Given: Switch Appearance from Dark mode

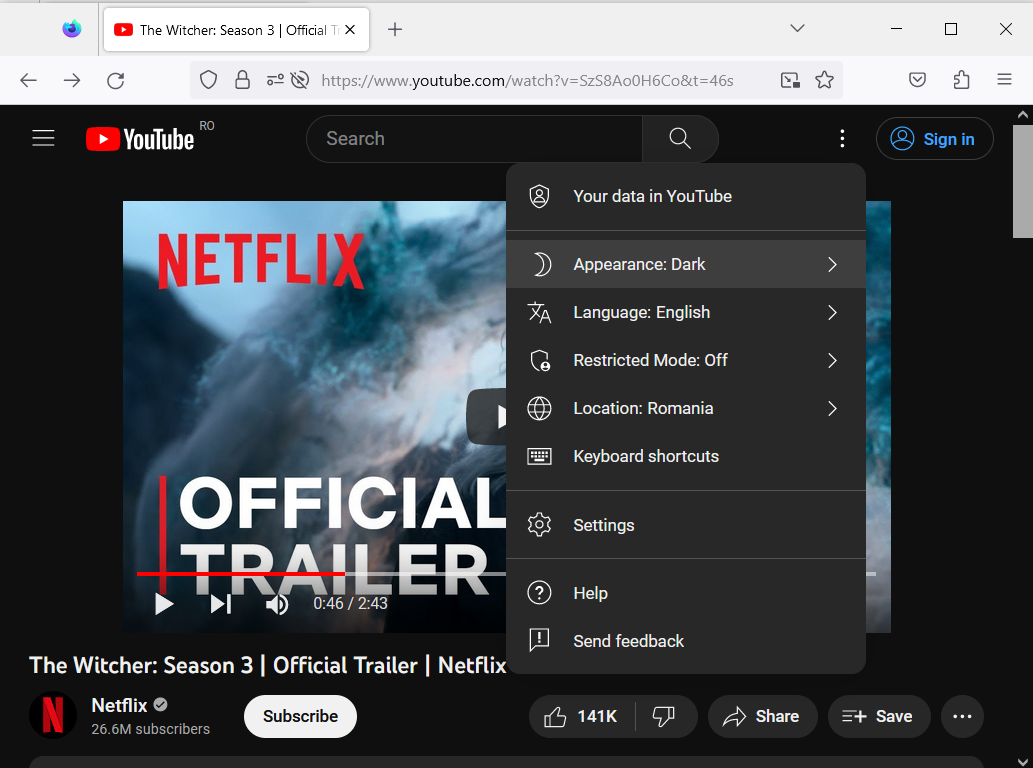Looking at the screenshot, I should click(x=640, y=264).
